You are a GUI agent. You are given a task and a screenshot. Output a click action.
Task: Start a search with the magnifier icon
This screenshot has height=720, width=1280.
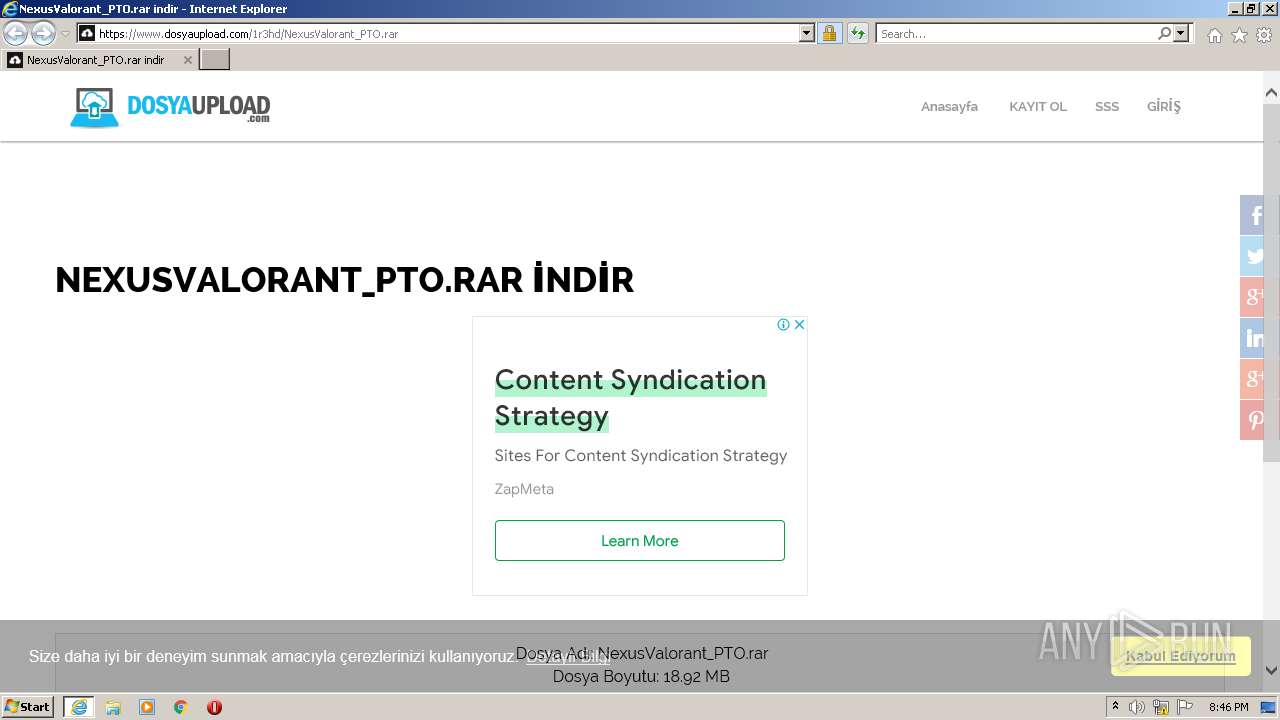pyautogui.click(x=1164, y=34)
